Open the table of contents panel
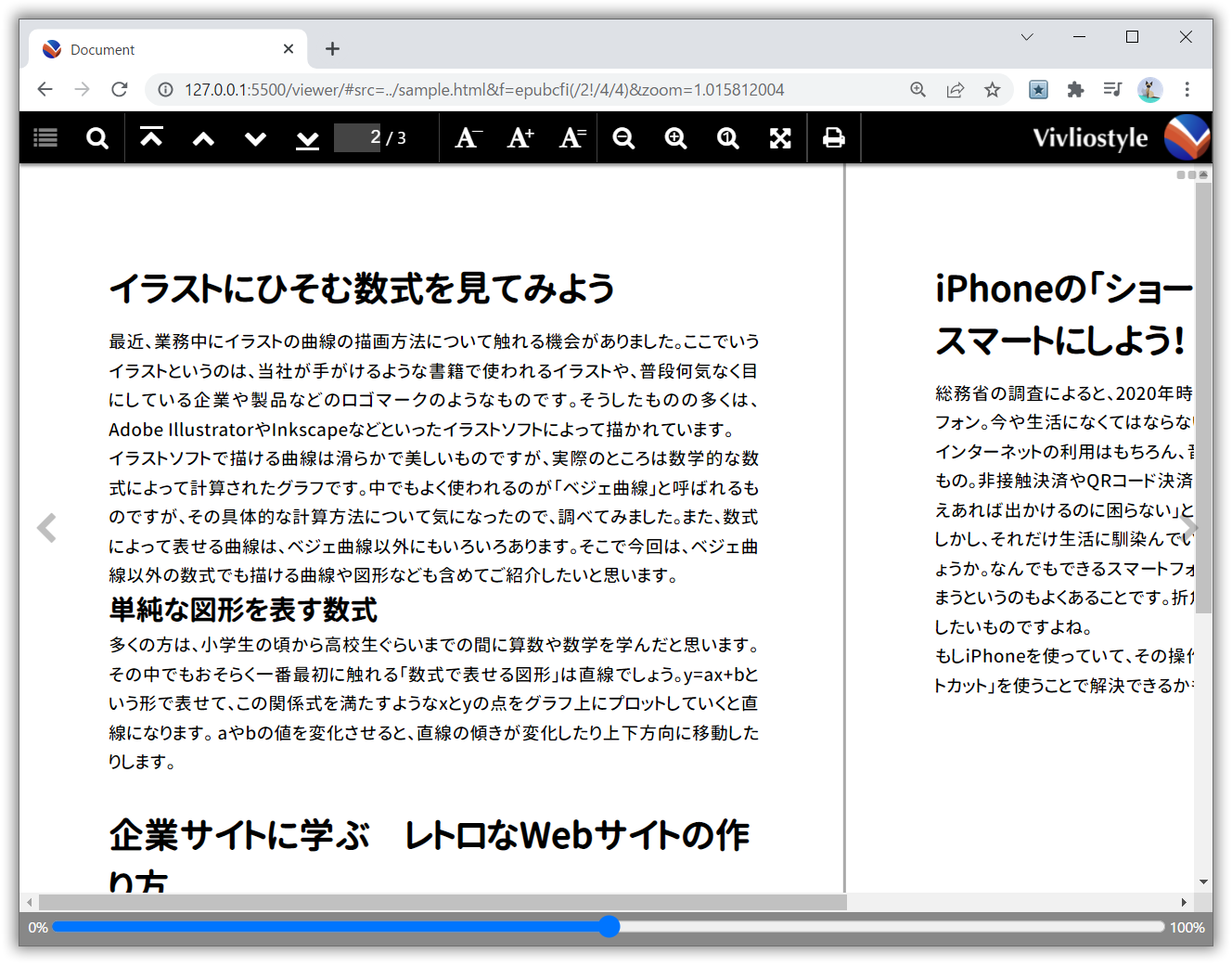The width and height of the screenshot is (1232, 965). pos(45,137)
